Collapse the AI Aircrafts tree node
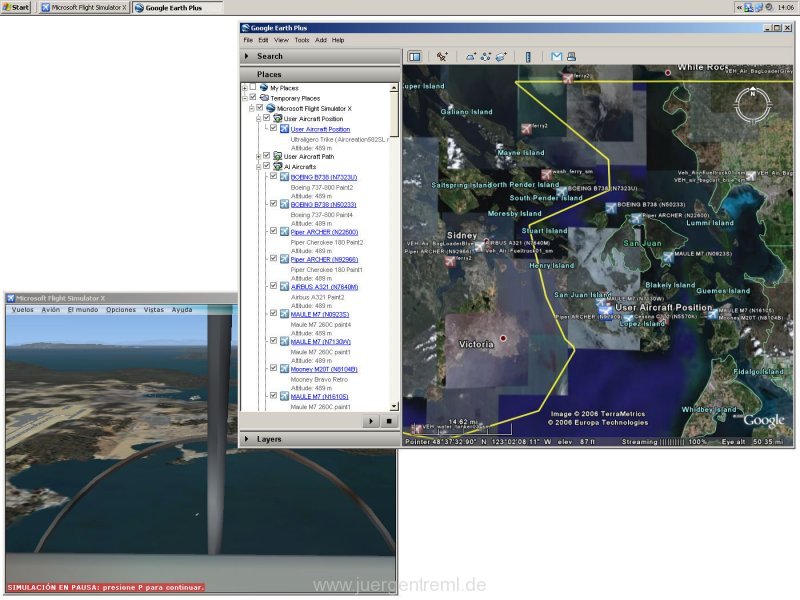800x600 pixels. 259,166
